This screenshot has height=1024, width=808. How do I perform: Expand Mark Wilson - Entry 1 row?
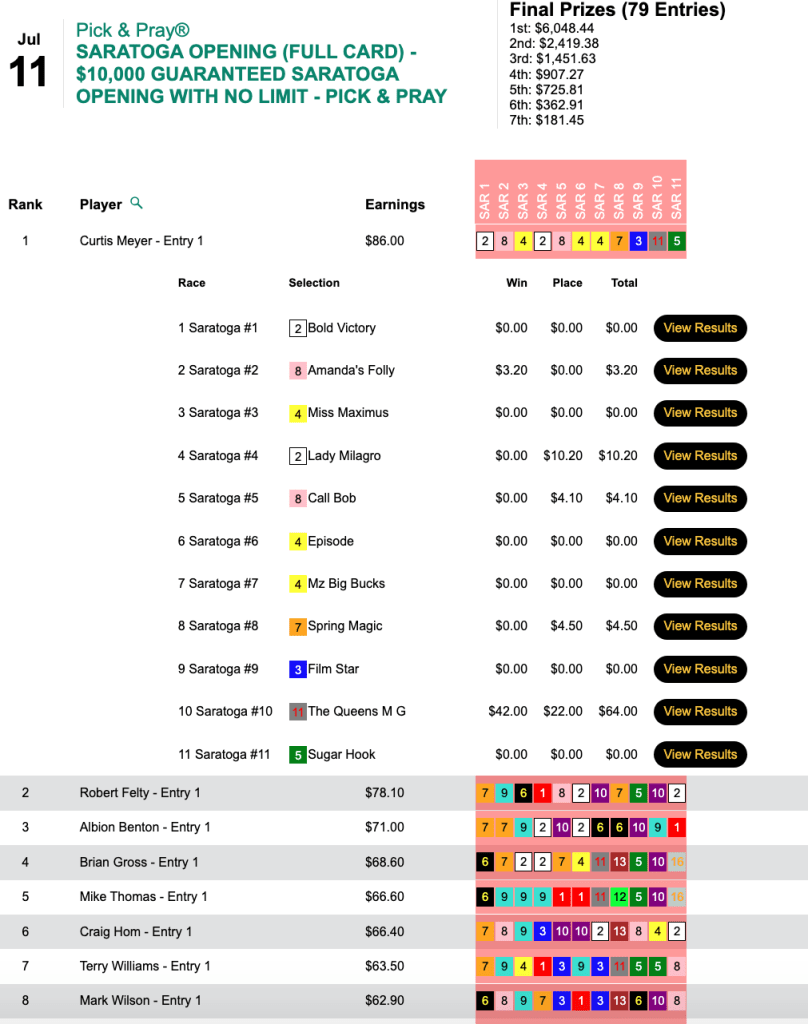pos(140,1000)
